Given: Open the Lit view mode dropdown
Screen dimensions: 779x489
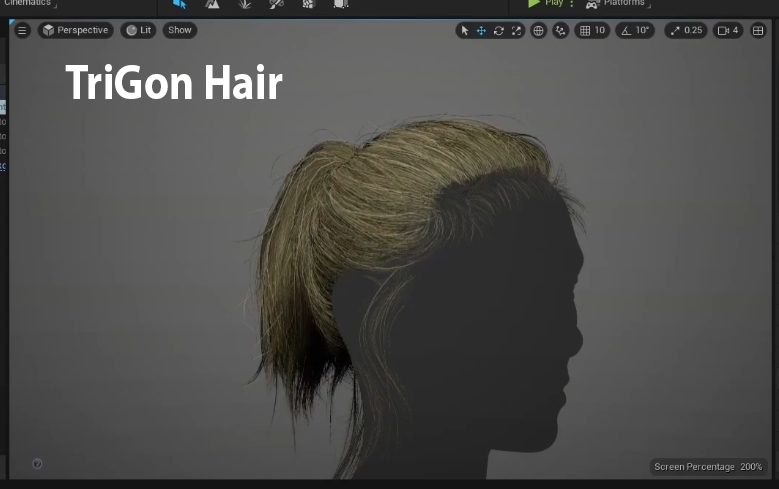Looking at the screenshot, I should click(x=139, y=30).
